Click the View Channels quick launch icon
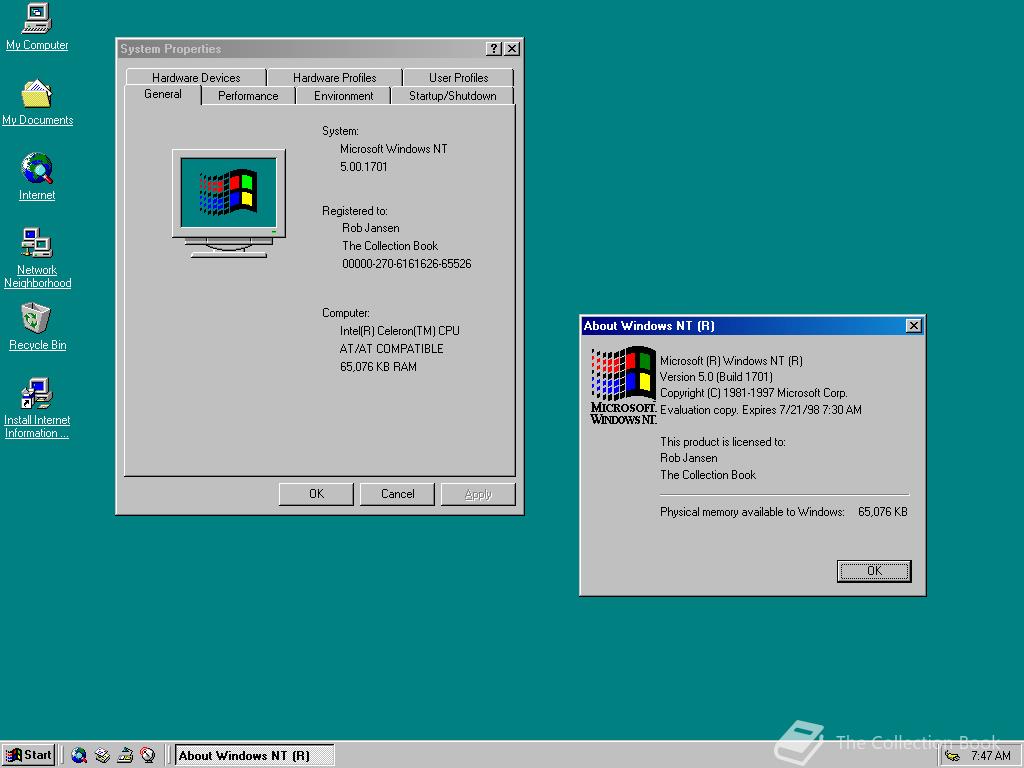Viewport: 1024px width, 768px height. 148,755
